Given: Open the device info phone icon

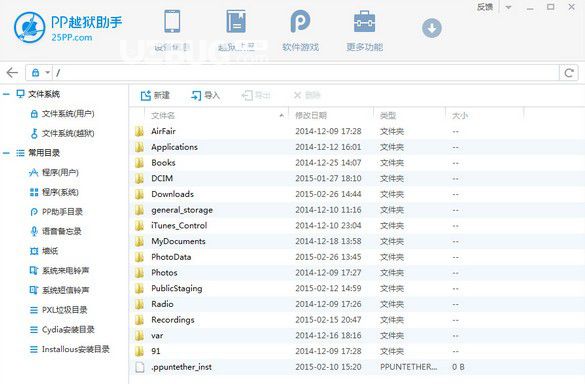Looking at the screenshot, I should tap(172, 22).
